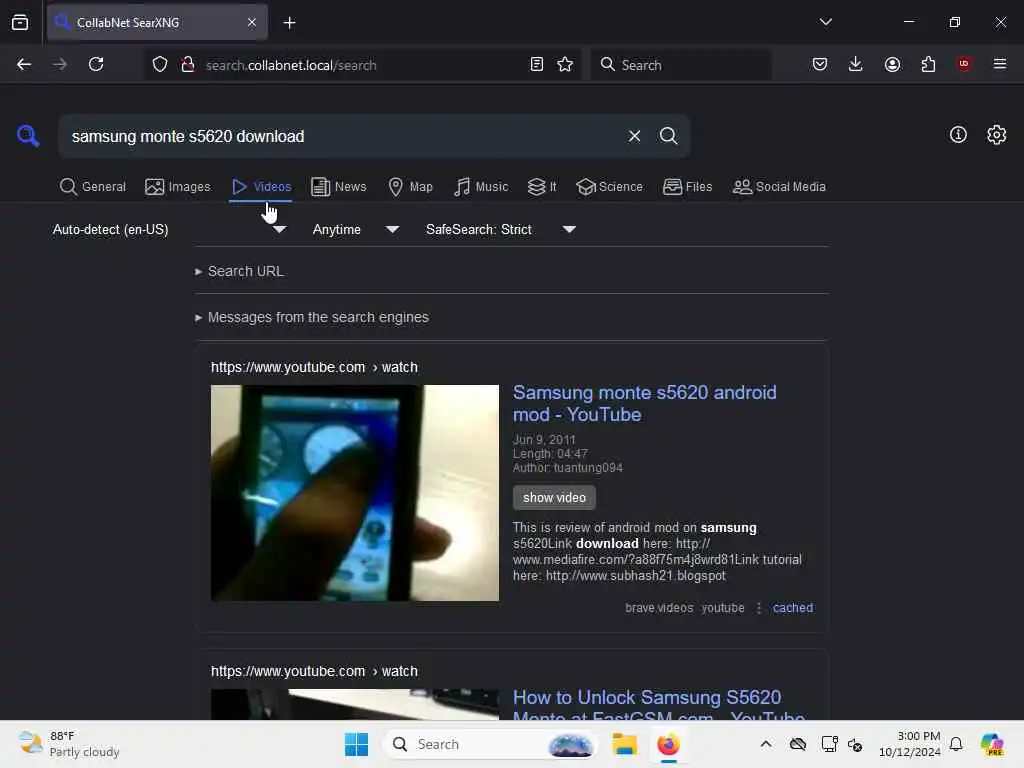This screenshot has height=768, width=1024.
Task: Open Samsung monte s5620 android mod result
Action: [644, 403]
